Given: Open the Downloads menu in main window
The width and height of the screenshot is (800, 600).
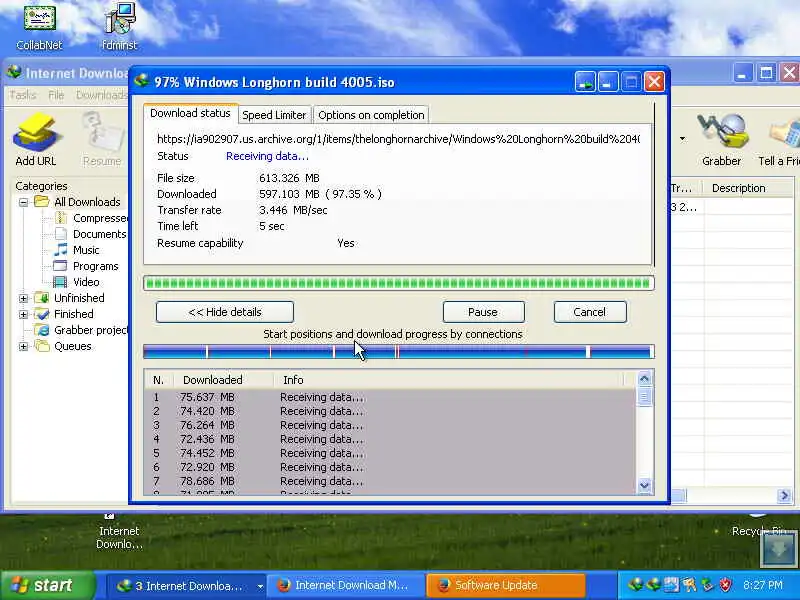Looking at the screenshot, I should click(101, 95).
